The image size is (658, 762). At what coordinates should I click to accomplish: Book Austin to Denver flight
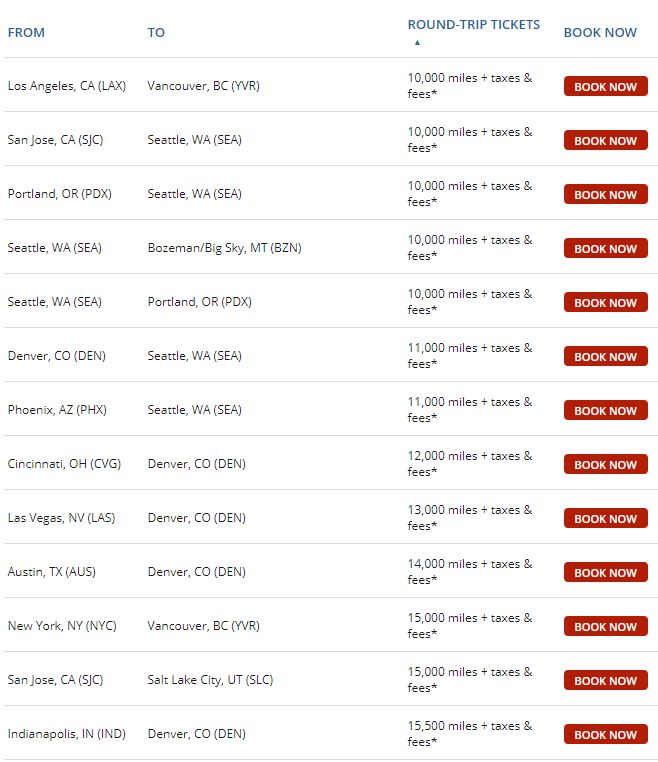[605, 573]
